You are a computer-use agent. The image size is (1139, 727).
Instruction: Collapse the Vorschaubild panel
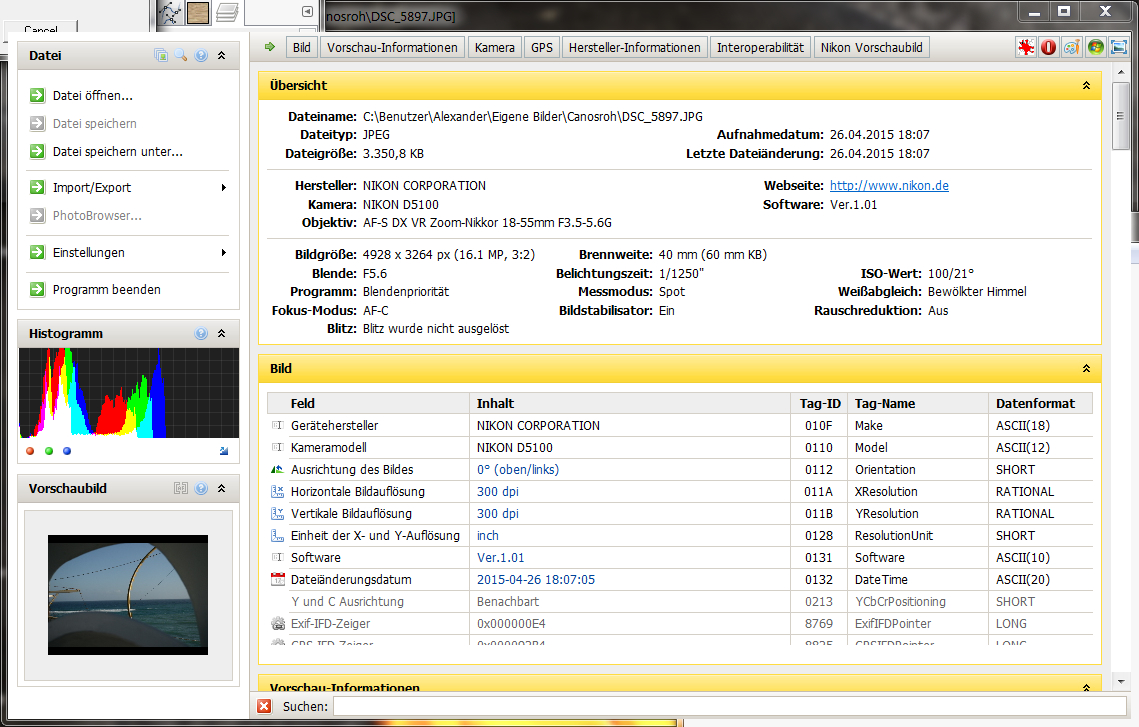(x=221, y=489)
